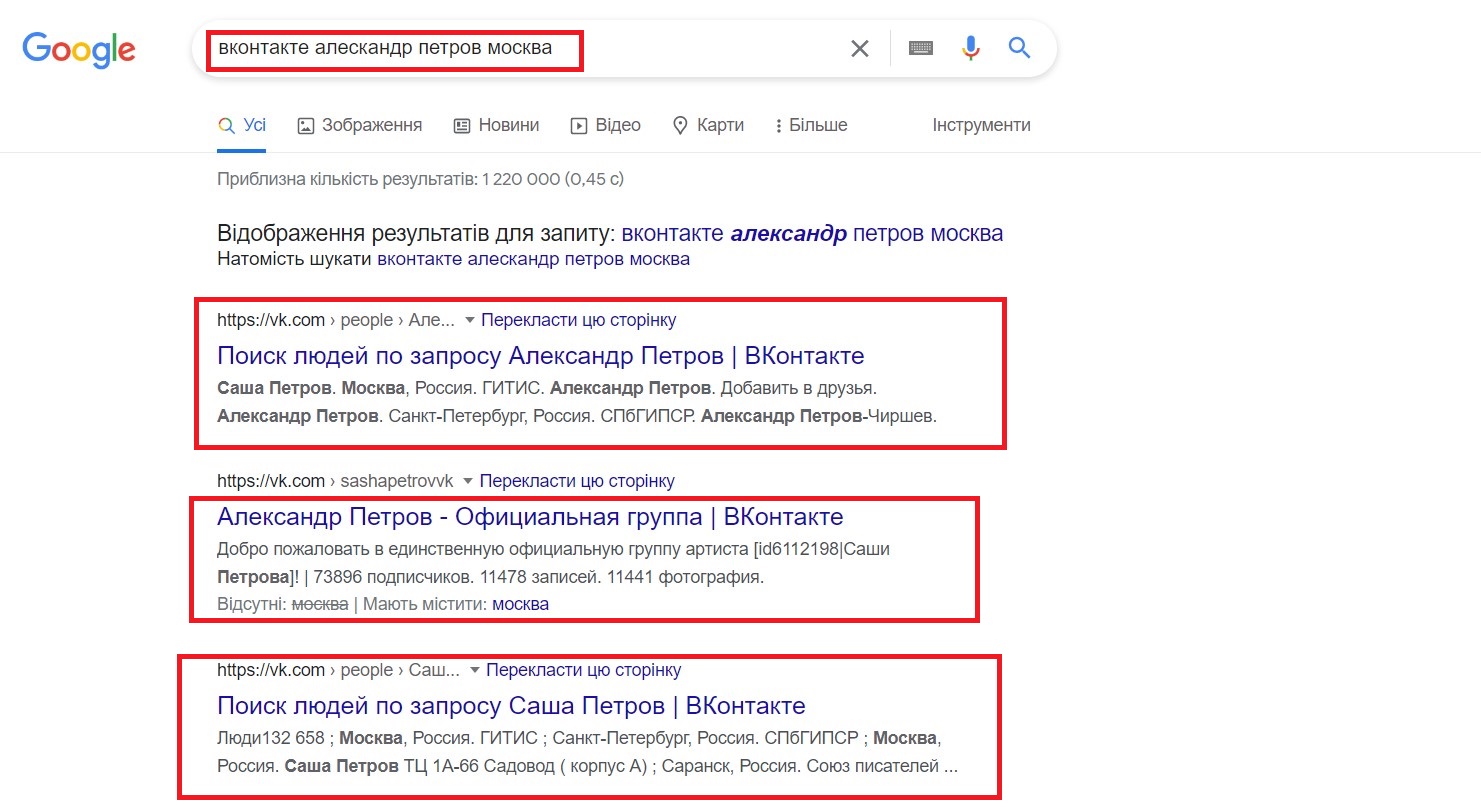
Task: Expand the Більше more menu
Action: 811,125
